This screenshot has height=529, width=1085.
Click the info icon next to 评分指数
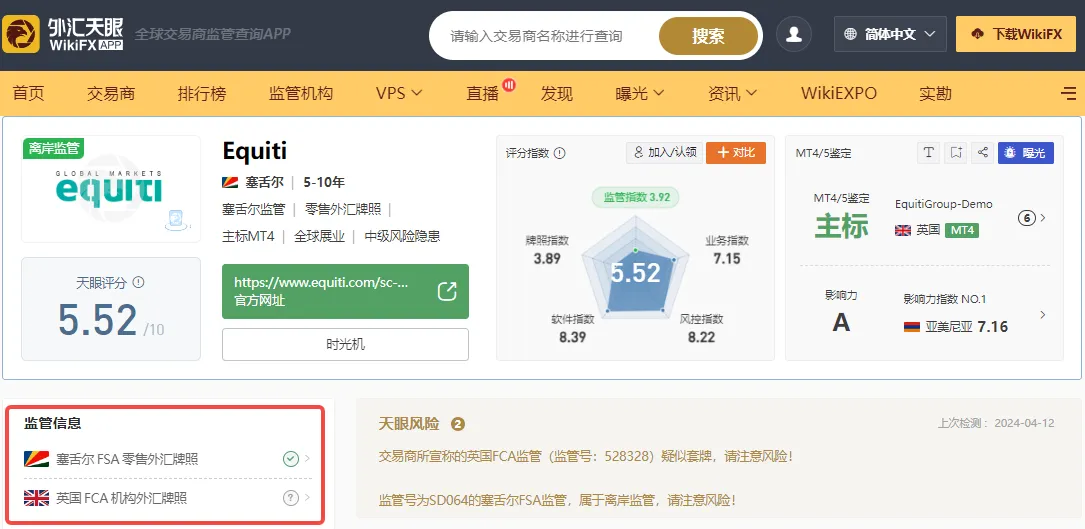coord(560,153)
